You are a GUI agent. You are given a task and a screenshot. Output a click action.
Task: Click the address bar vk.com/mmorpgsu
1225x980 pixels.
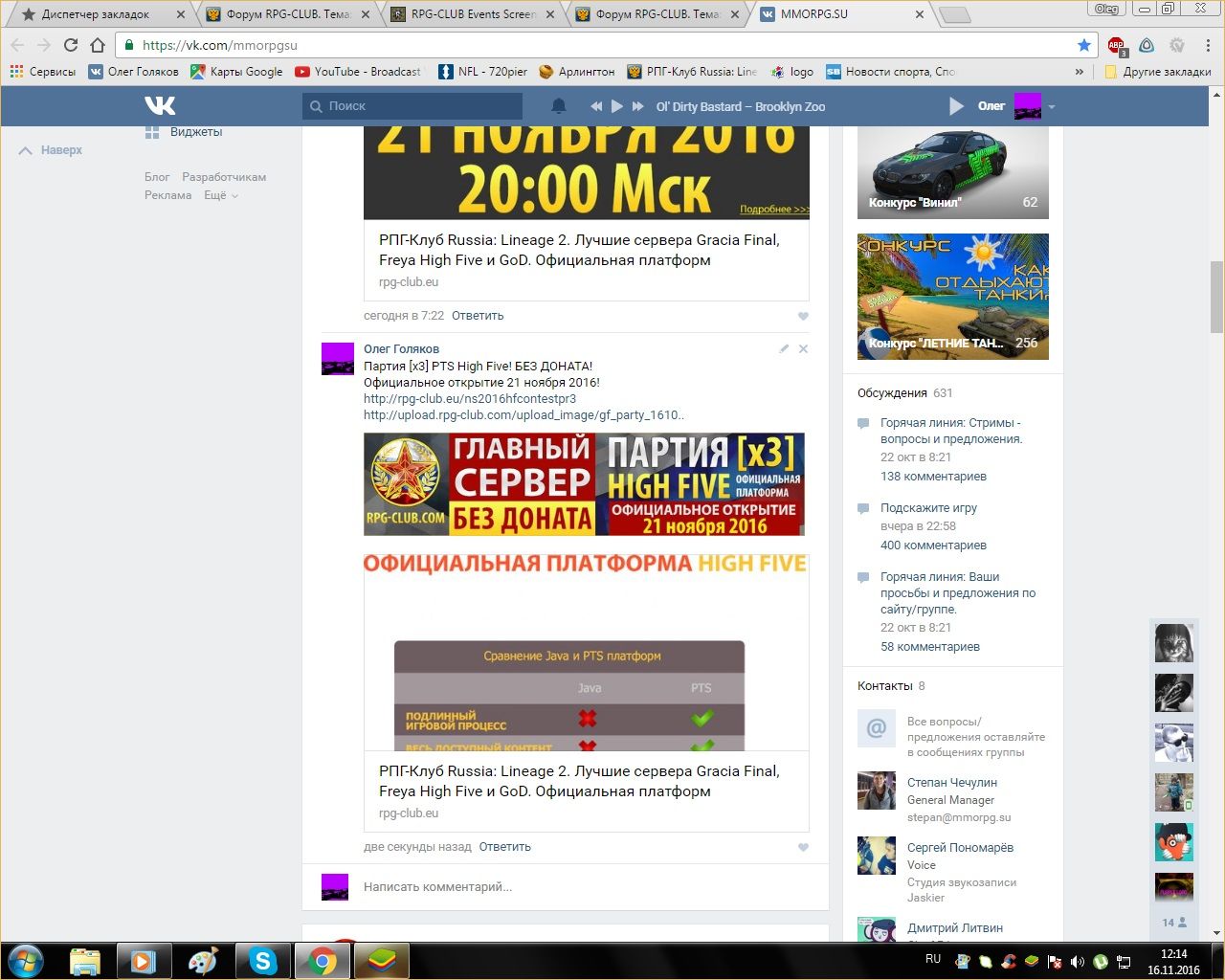pos(605,45)
